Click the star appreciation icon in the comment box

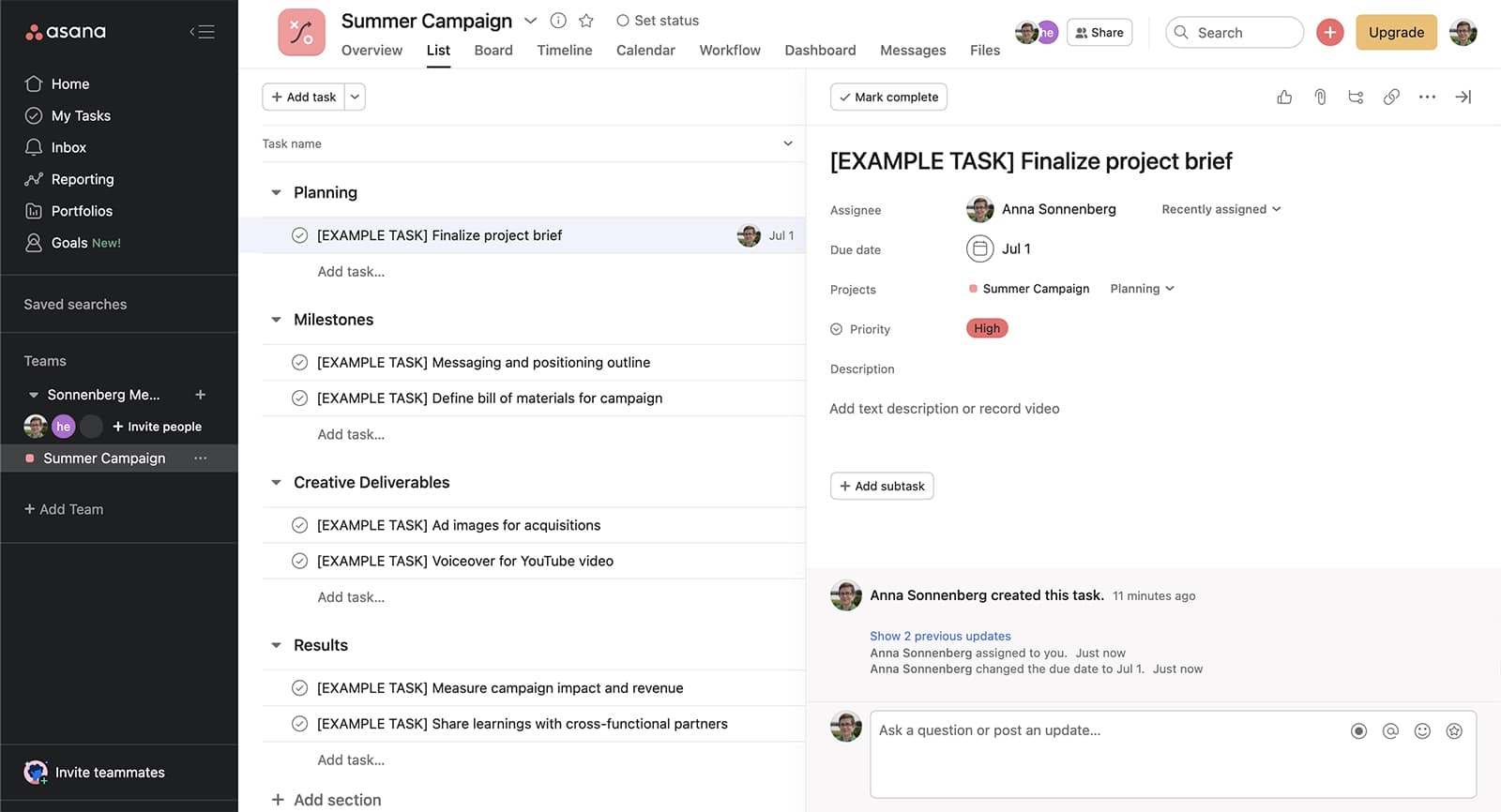point(1454,731)
